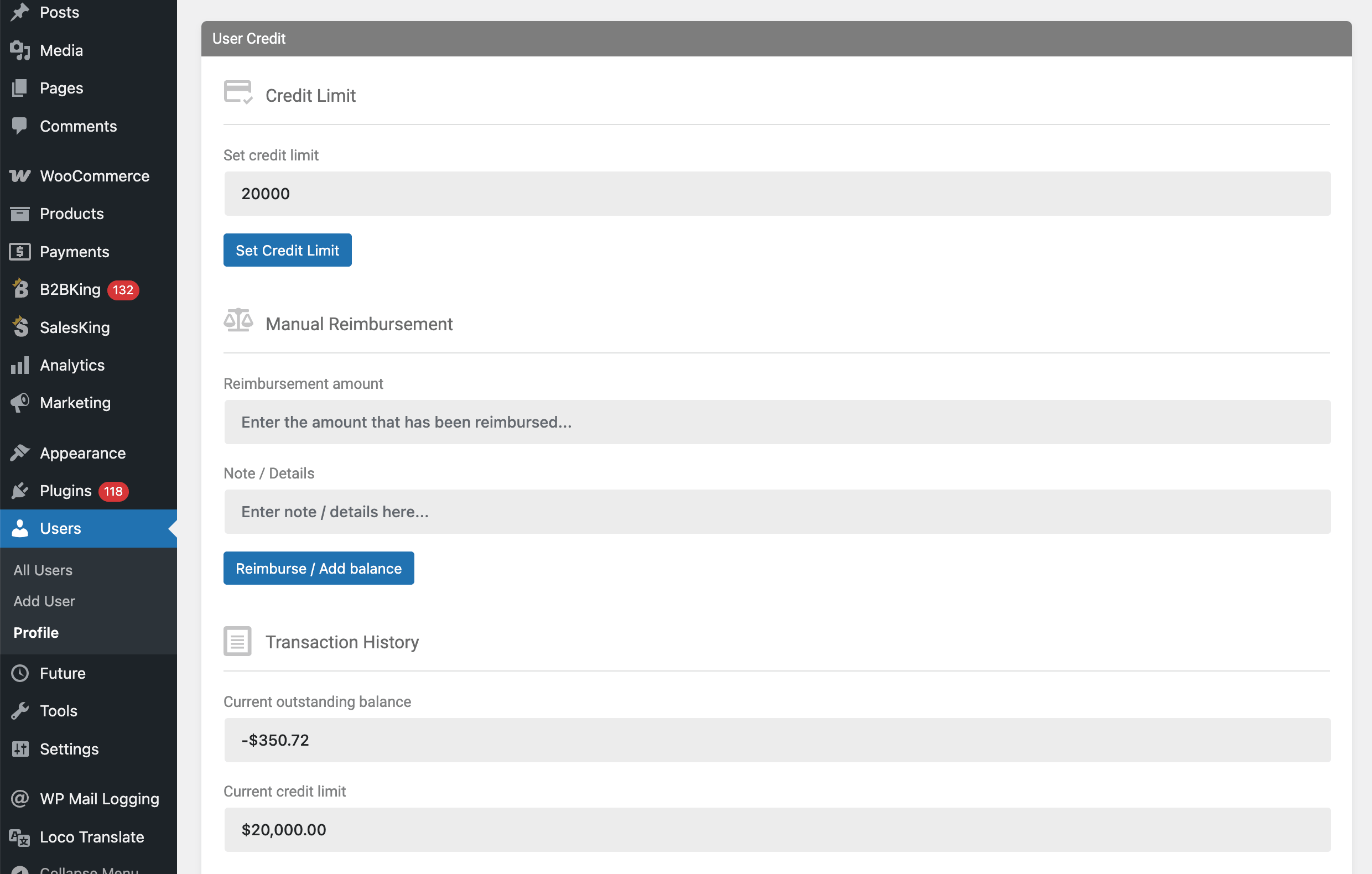Click the Future clock icon
This screenshot has width=1372, height=874.
point(20,673)
